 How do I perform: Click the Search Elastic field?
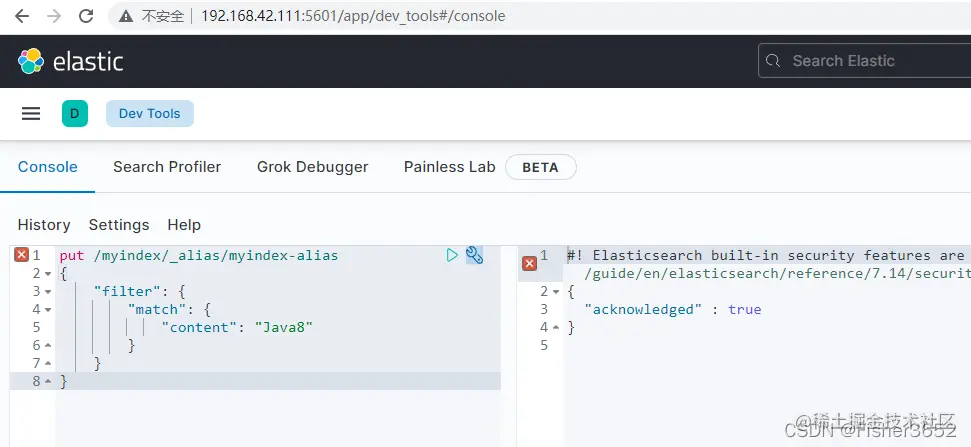point(864,61)
